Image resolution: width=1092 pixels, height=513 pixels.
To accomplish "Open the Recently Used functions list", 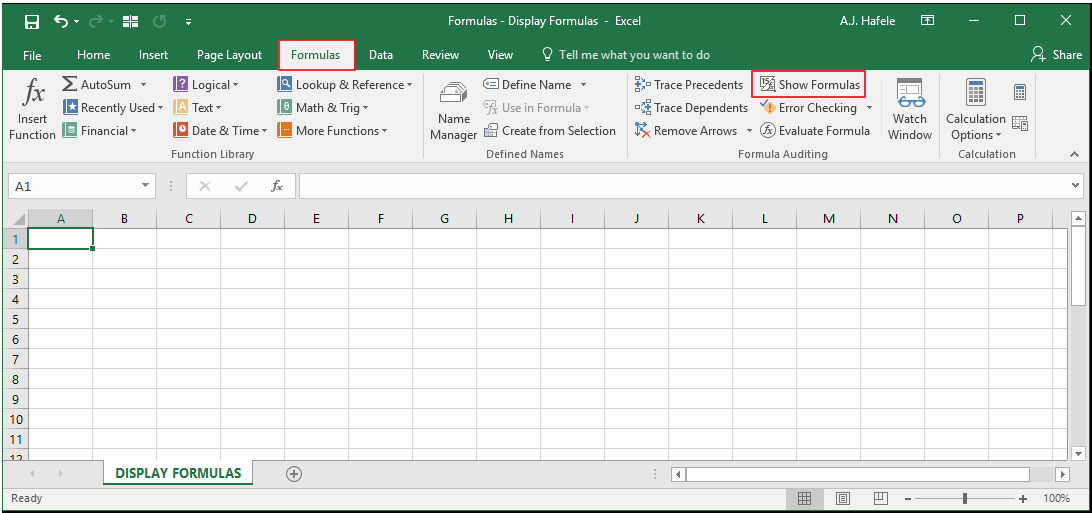I will 113,108.
